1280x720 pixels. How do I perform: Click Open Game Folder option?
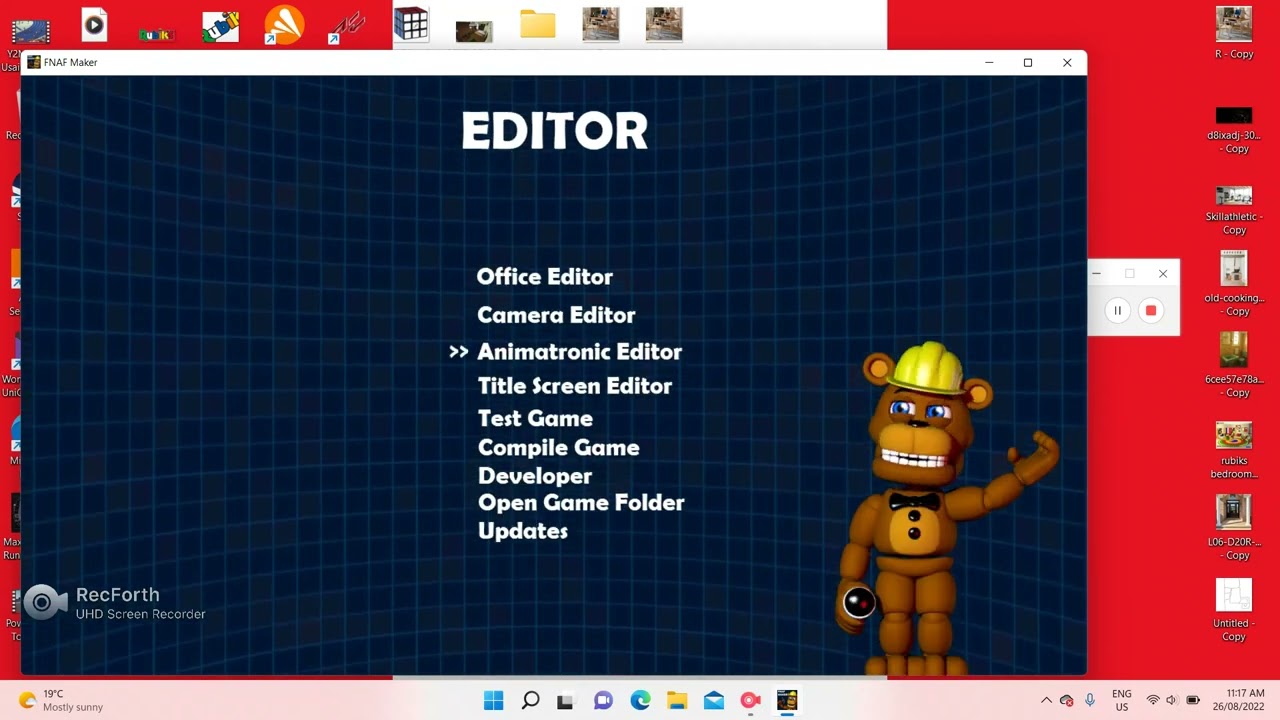coord(581,503)
